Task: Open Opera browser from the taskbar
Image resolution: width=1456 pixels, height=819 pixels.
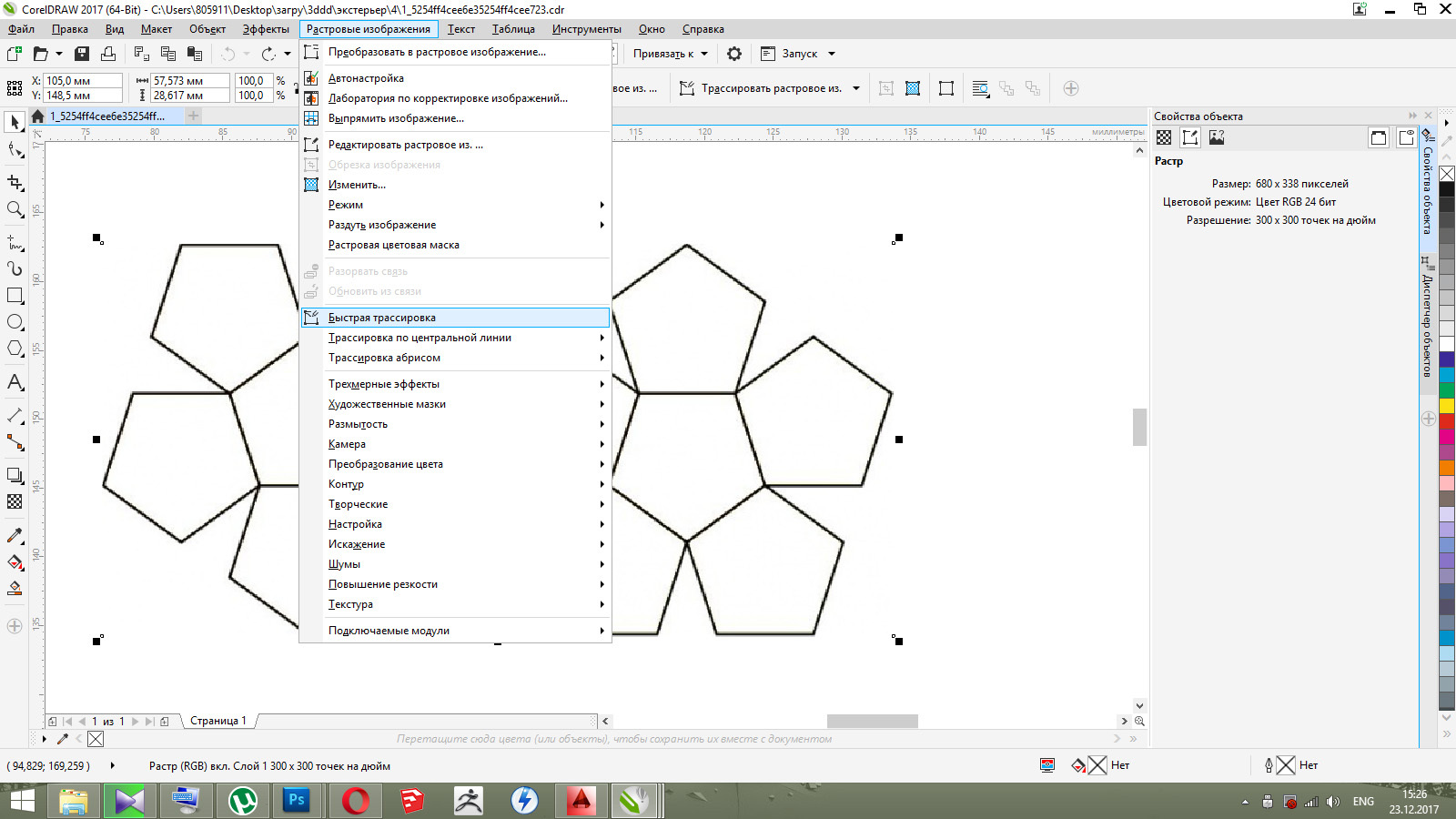Action: pos(355,801)
